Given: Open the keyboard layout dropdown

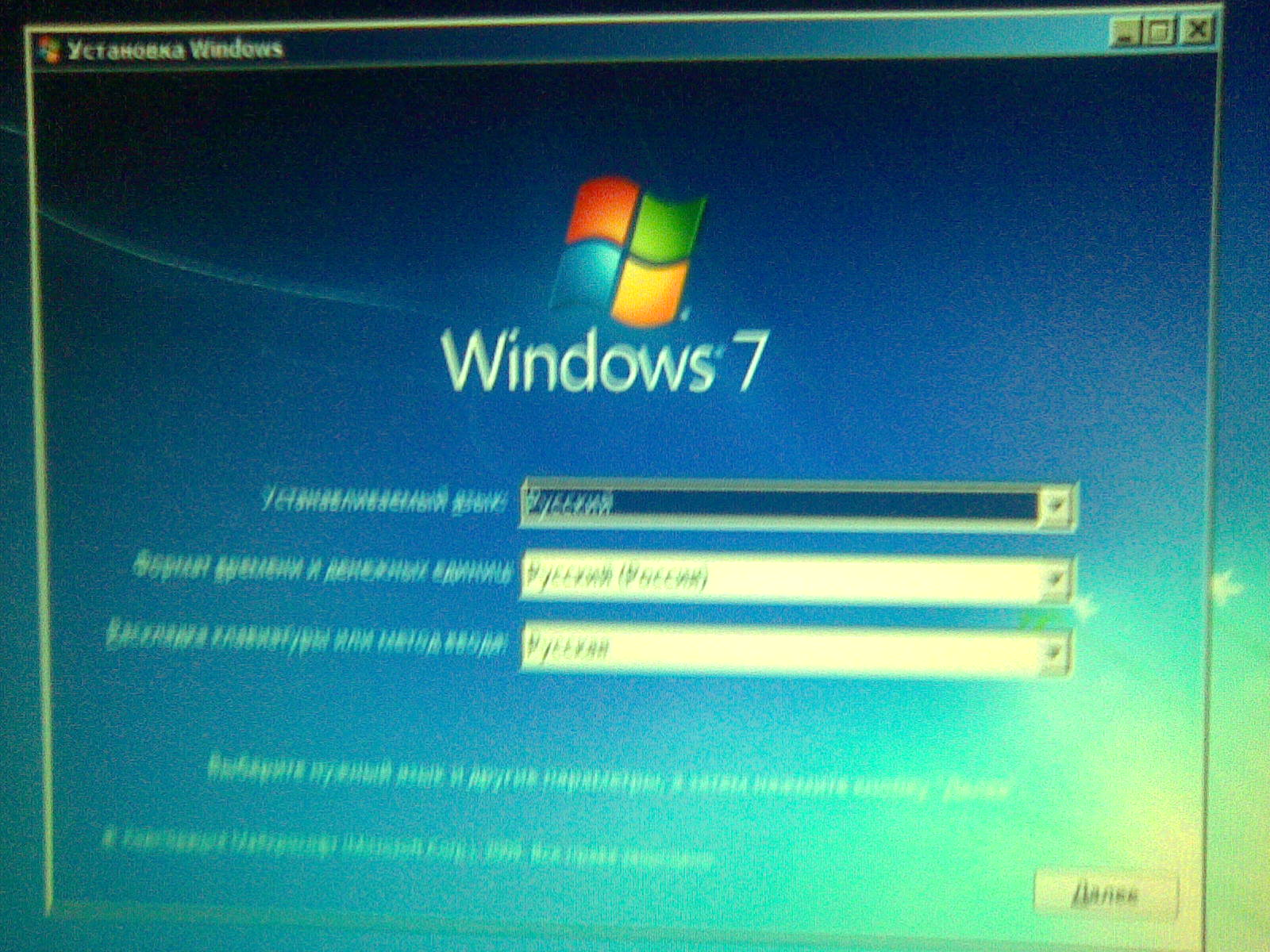Looking at the screenshot, I should click(x=796, y=650).
